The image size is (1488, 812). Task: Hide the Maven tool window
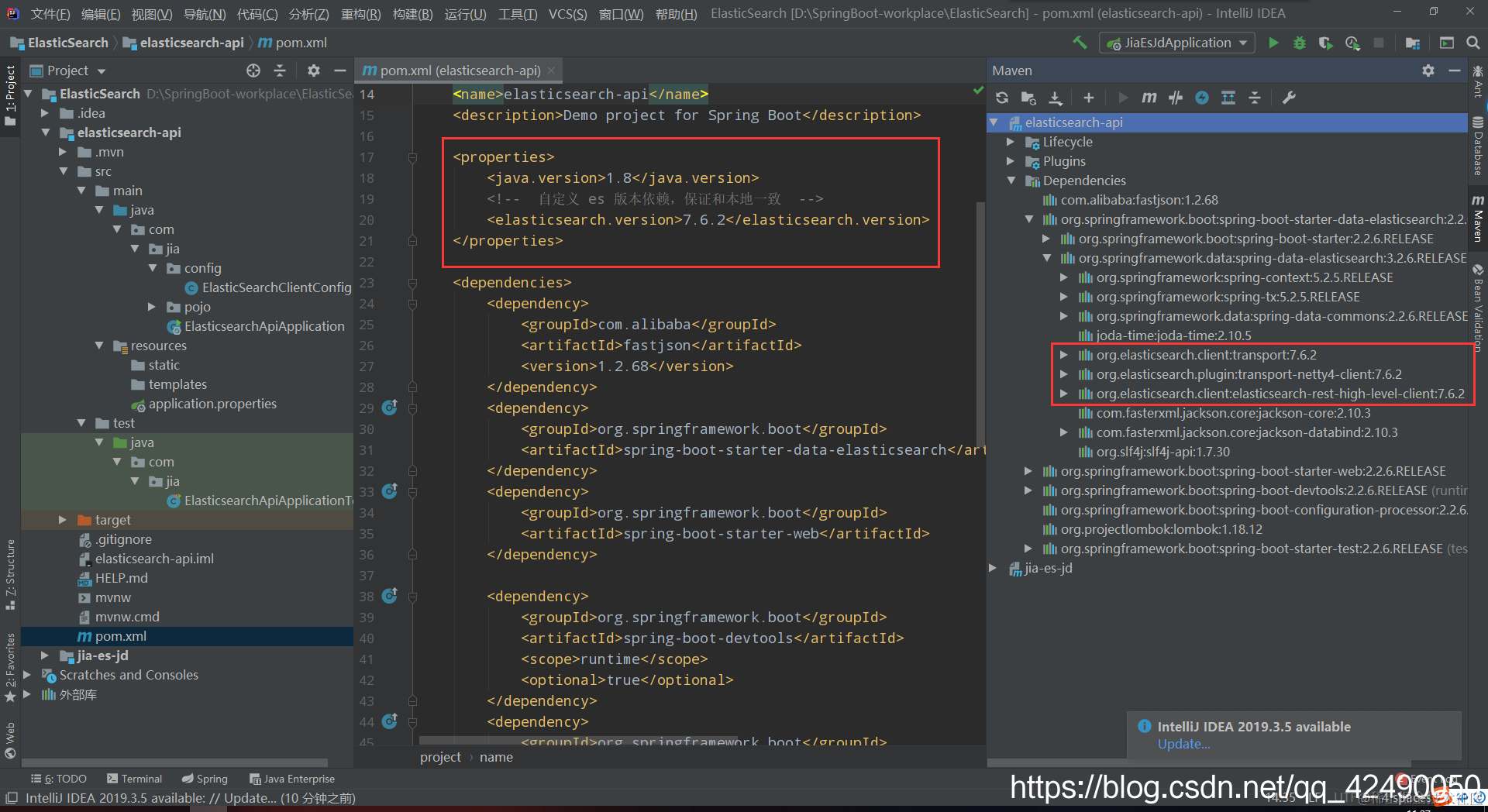(x=1455, y=71)
